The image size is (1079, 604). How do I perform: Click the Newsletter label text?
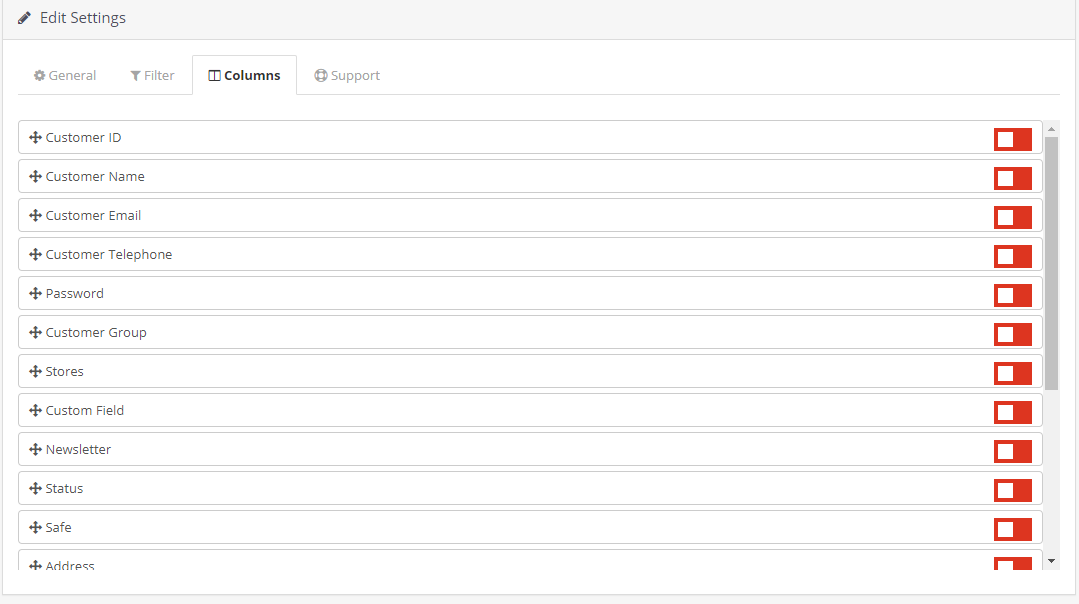tap(78, 449)
